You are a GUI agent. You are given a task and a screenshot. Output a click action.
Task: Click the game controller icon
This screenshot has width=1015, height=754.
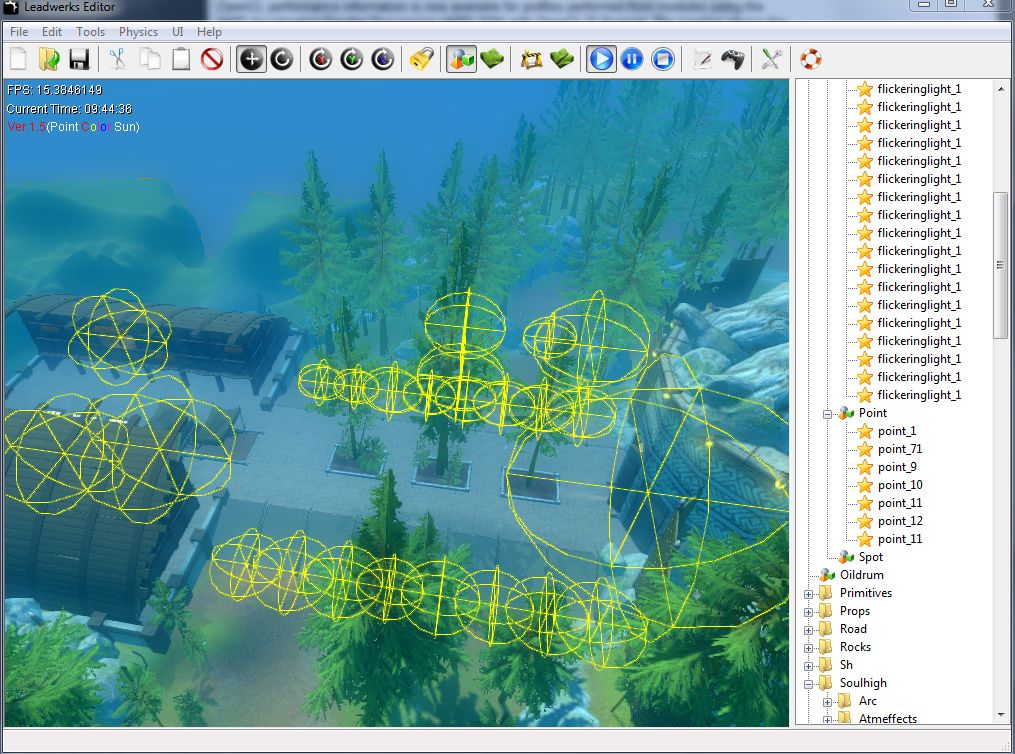[x=733, y=59]
